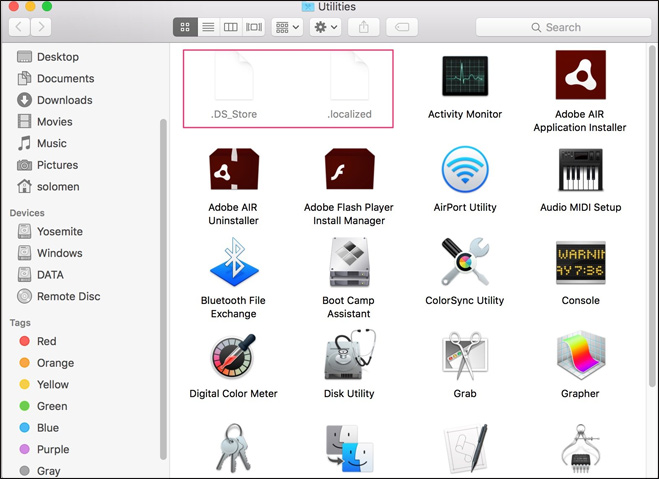Open solomen home folder in sidebar
The height and width of the screenshot is (479, 659).
point(48,187)
